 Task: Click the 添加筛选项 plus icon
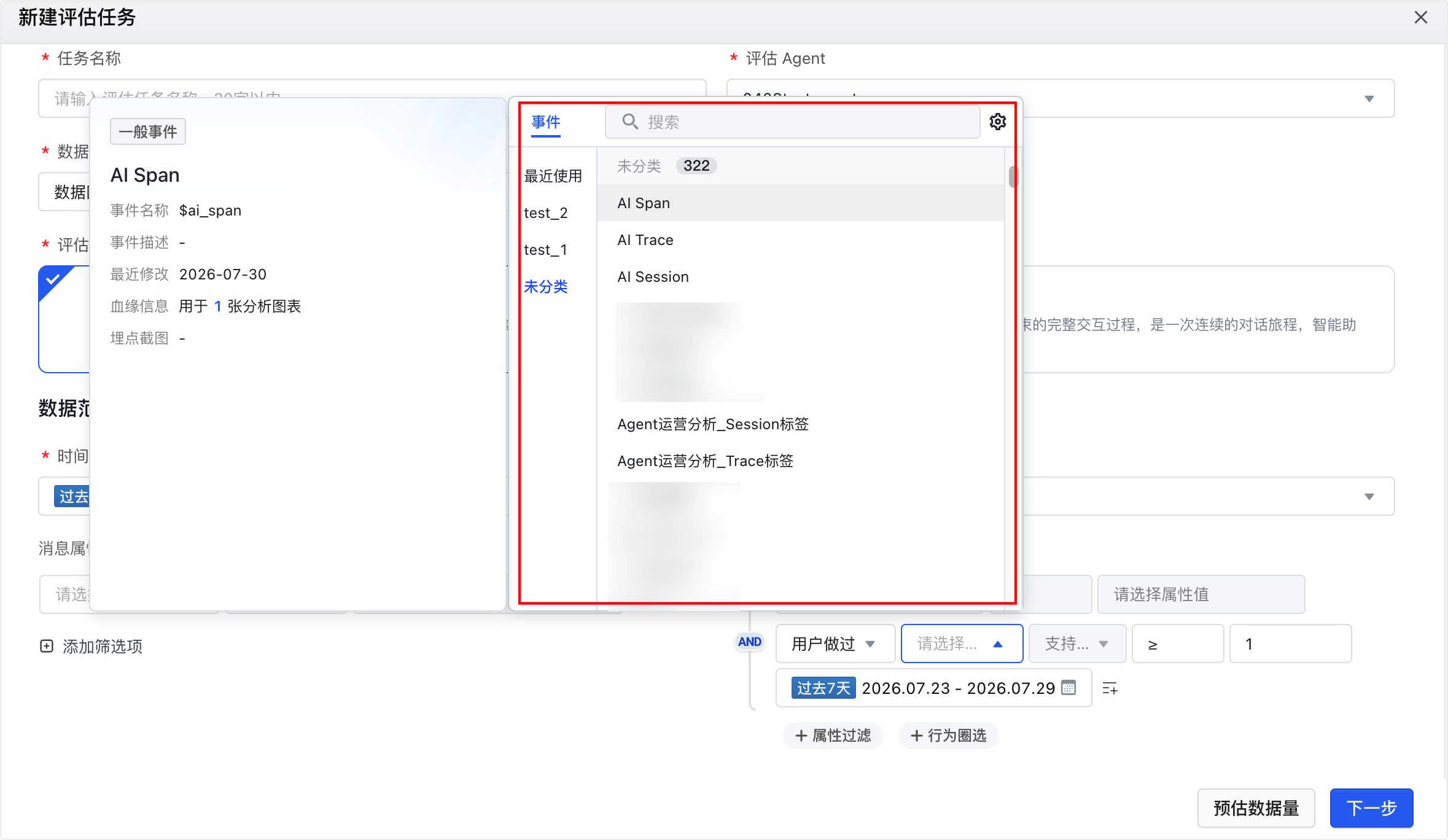47,646
